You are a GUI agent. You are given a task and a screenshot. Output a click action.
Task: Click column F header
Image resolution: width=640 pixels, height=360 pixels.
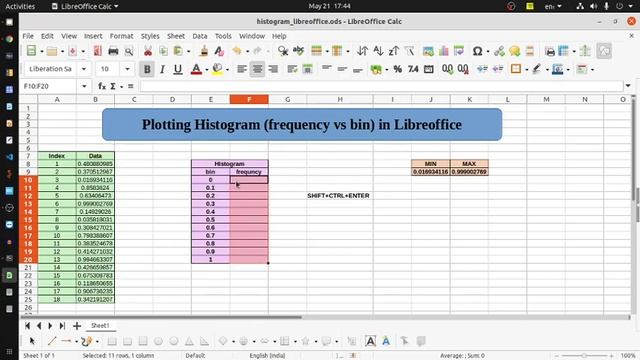(x=249, y=99)
